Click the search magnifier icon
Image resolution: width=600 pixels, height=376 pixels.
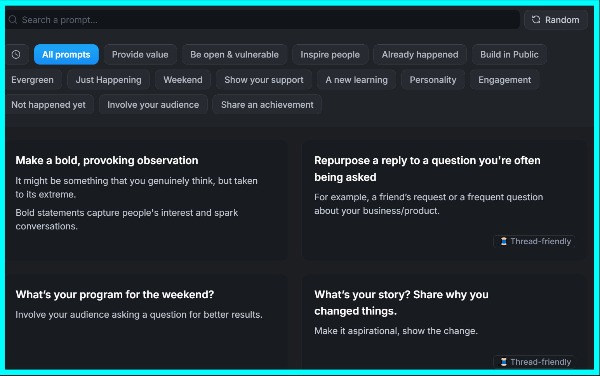[13, 20]
